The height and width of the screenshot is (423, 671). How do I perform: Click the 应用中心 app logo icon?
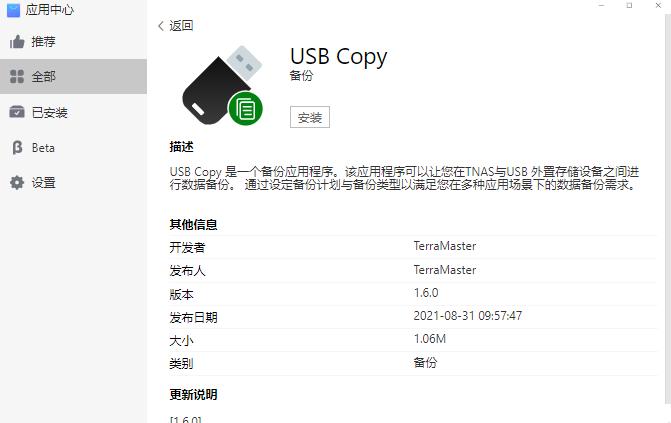[x=13, y=10]
